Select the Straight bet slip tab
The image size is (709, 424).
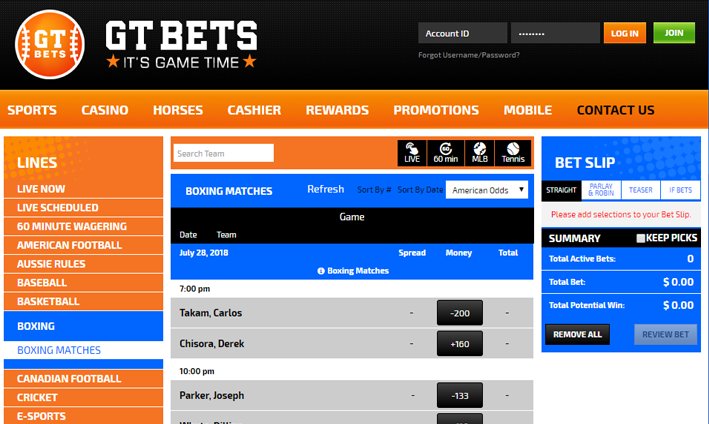click(561, 190)
